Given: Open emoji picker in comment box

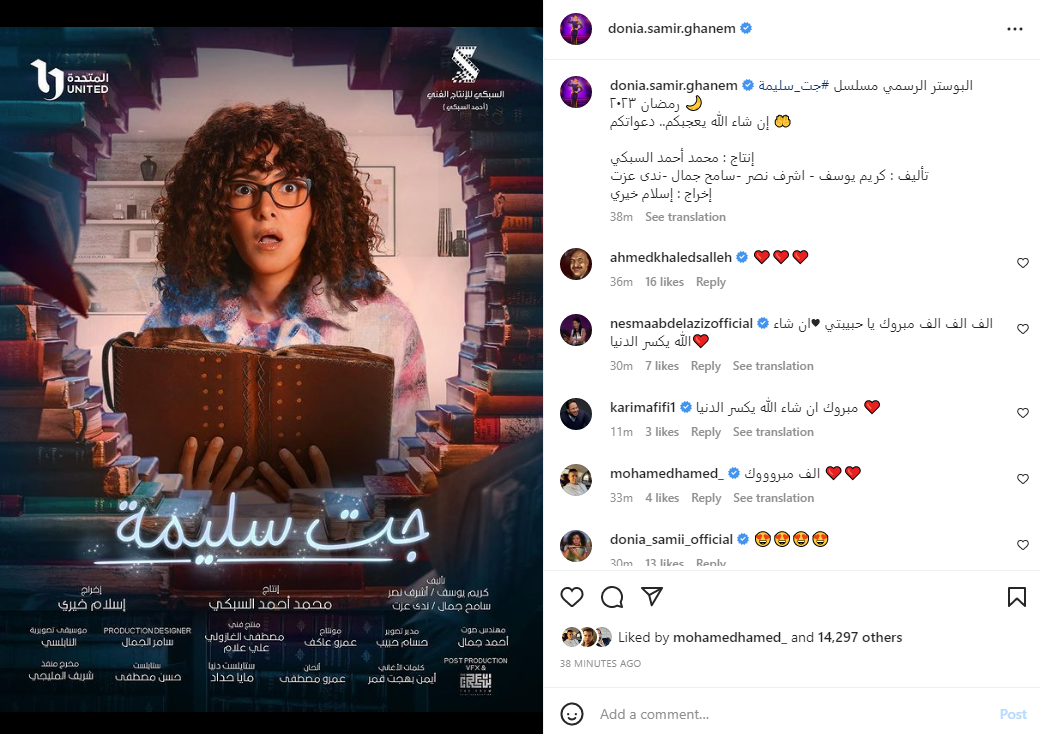Looking at the screenshot, I should point(572,714).
